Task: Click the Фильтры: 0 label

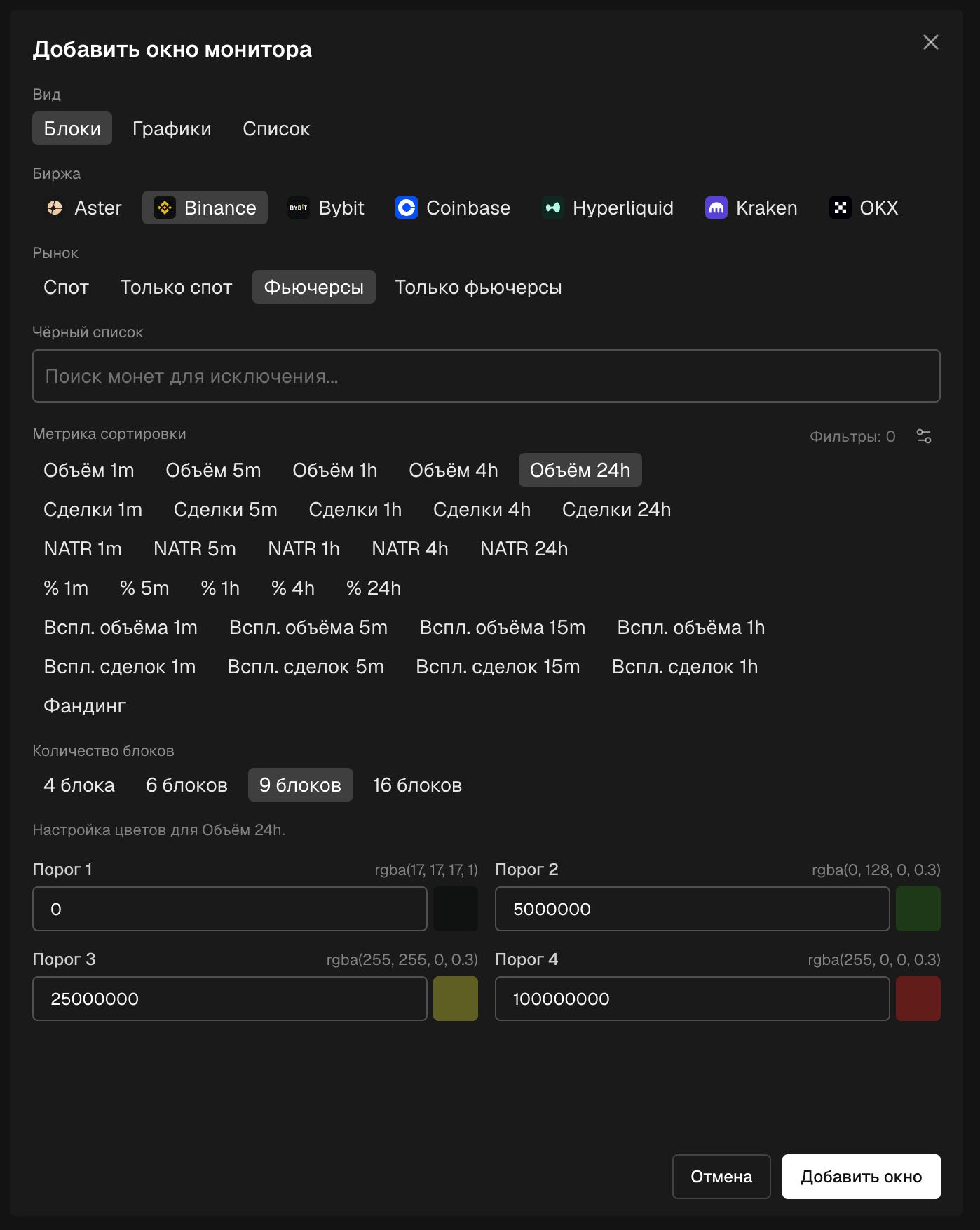Action: click(x=852, y=437)
